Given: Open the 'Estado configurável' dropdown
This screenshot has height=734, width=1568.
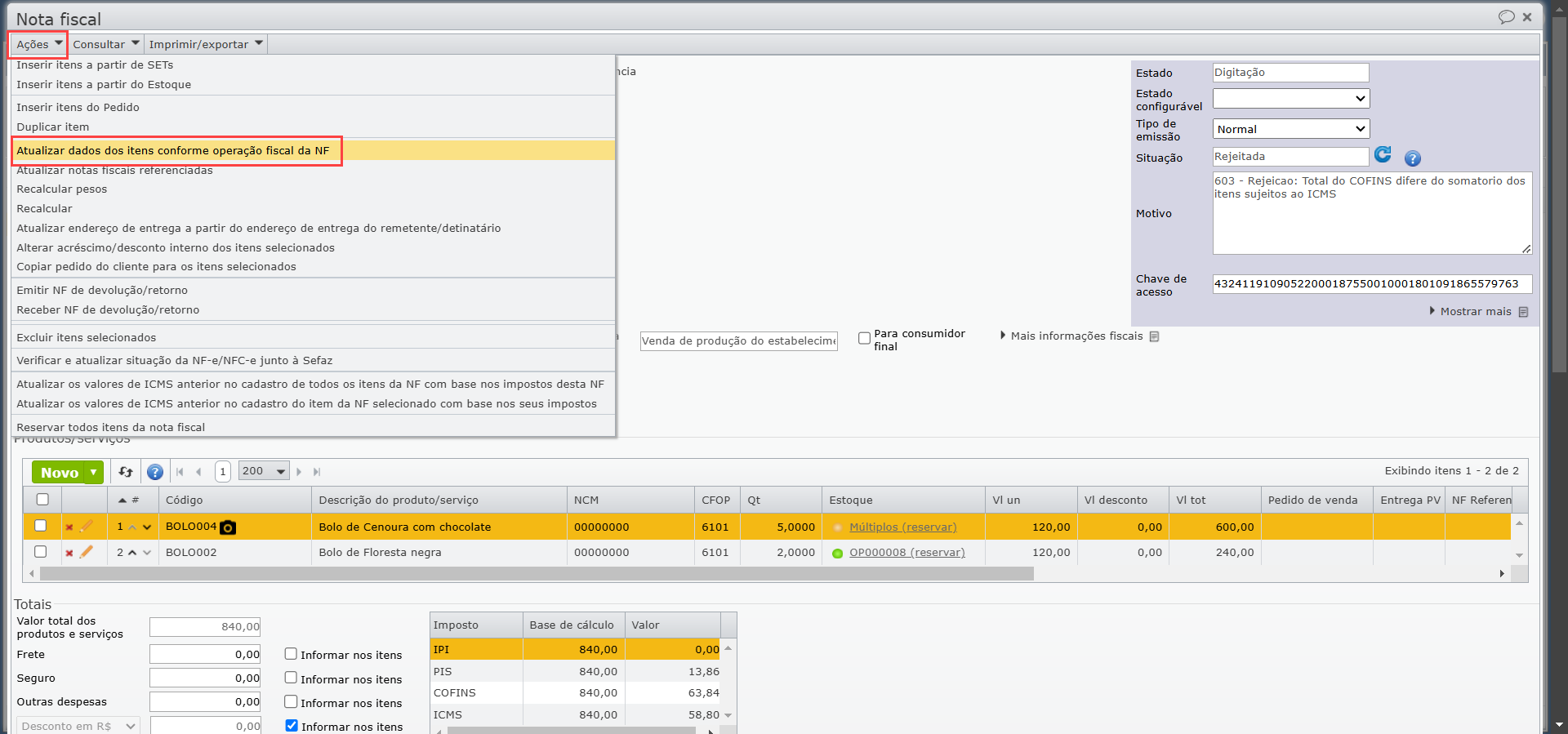Looking at the screenshot, I should pyautogui.click(x=1290, y=99).
